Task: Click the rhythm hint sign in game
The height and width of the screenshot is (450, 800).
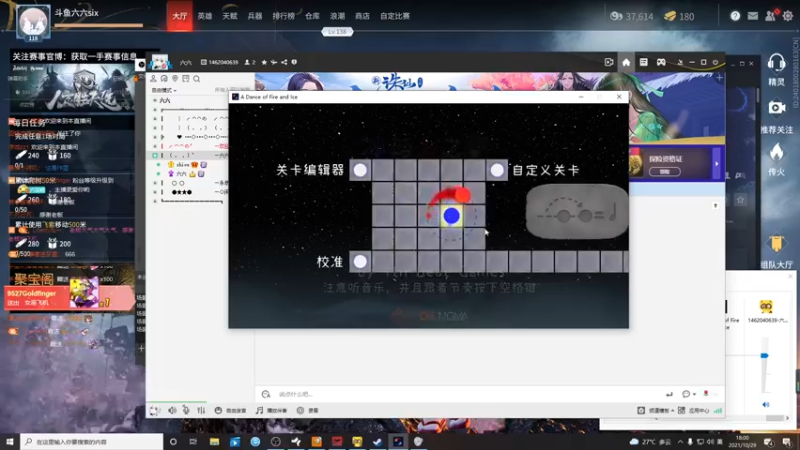Action: point(577,212)
